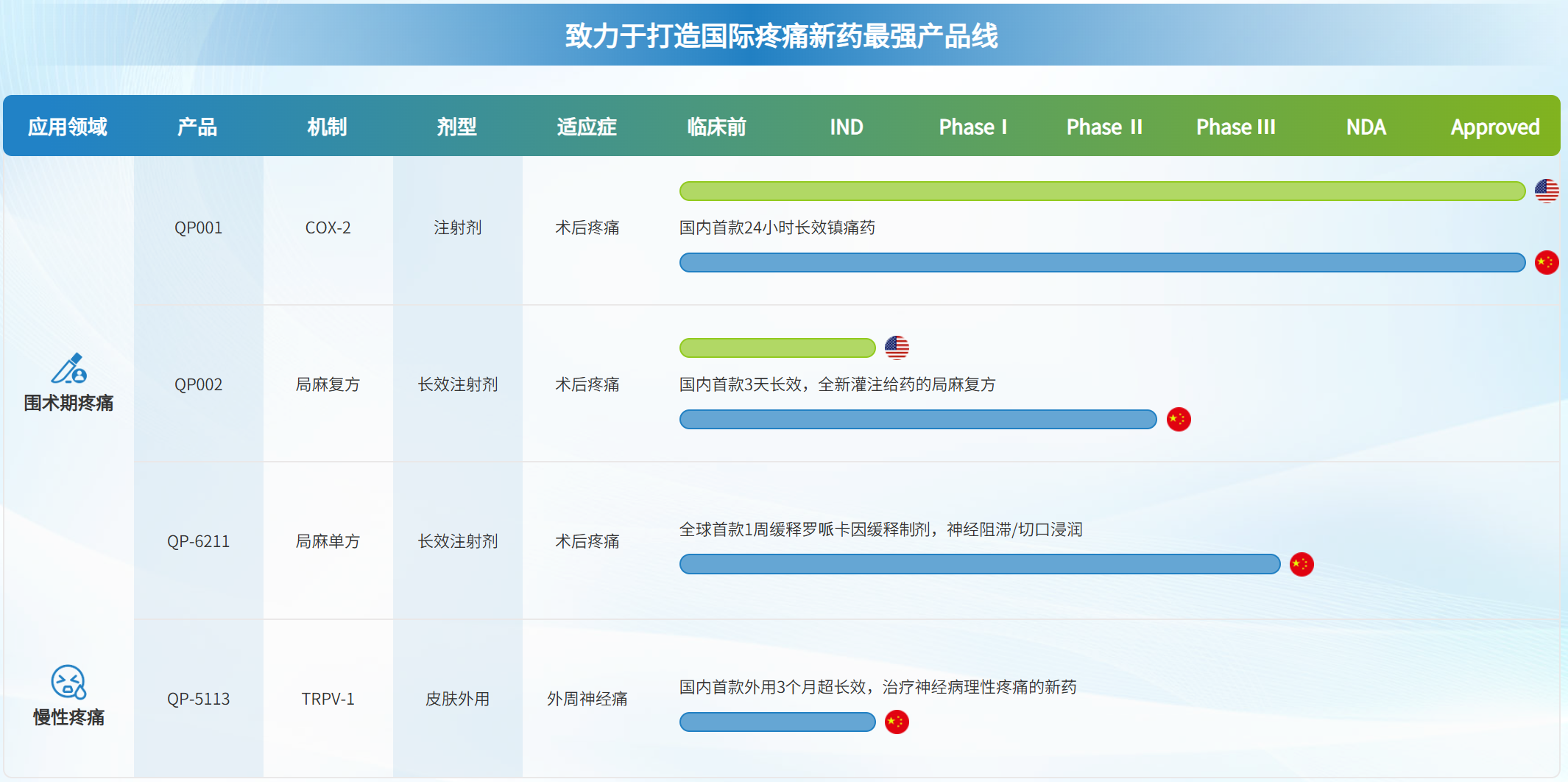1568x782 pixels.
Task: Select the 临床前 column header
Action: point(716,127)
